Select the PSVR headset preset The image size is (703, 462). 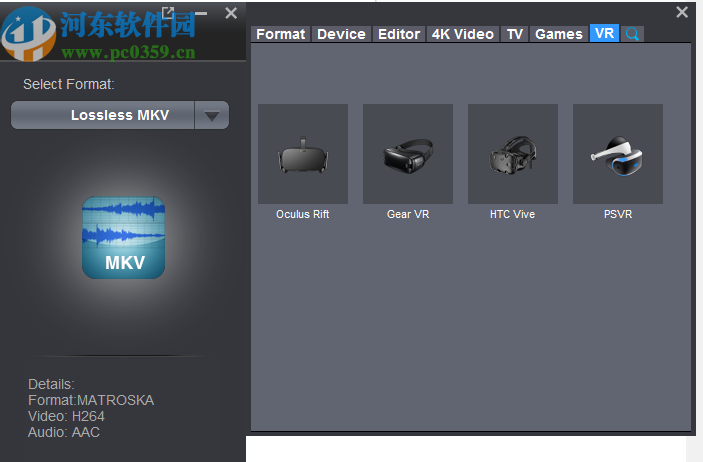[x=617, y=154]
